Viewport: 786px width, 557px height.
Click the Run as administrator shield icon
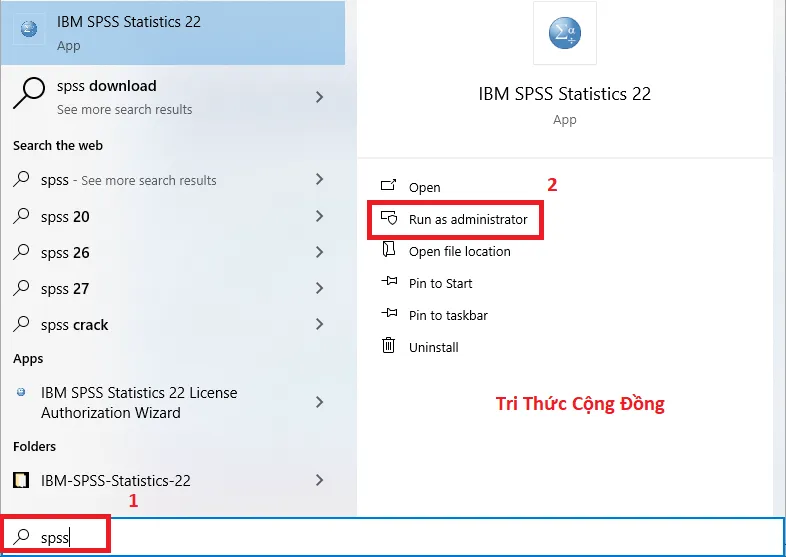click(388, 218)
